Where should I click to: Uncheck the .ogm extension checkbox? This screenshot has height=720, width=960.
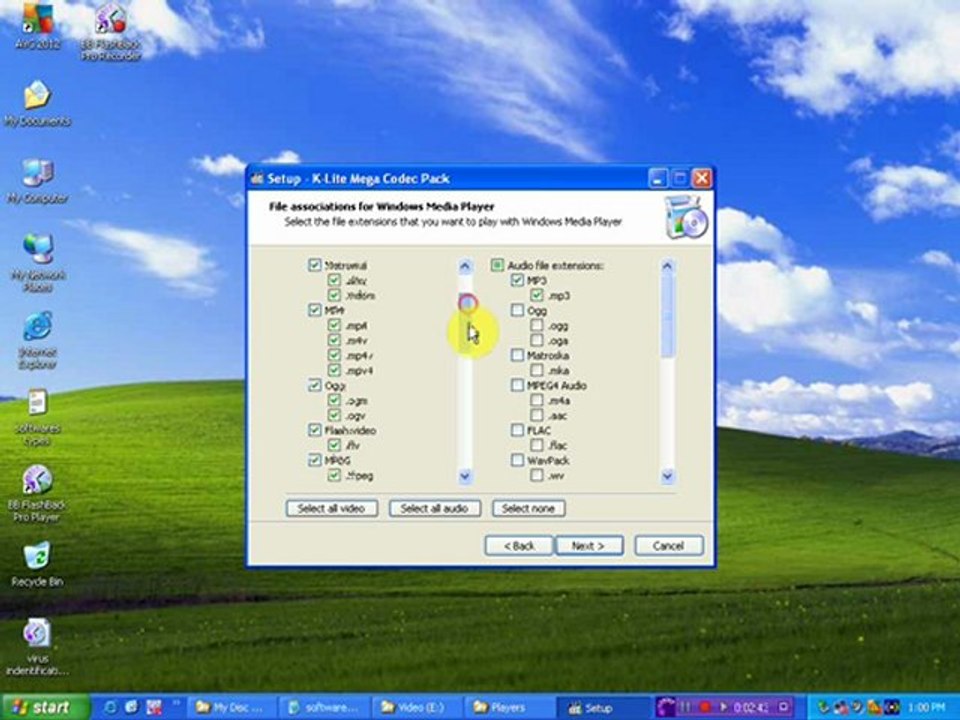pyautogui.click(x=334, y=400)
